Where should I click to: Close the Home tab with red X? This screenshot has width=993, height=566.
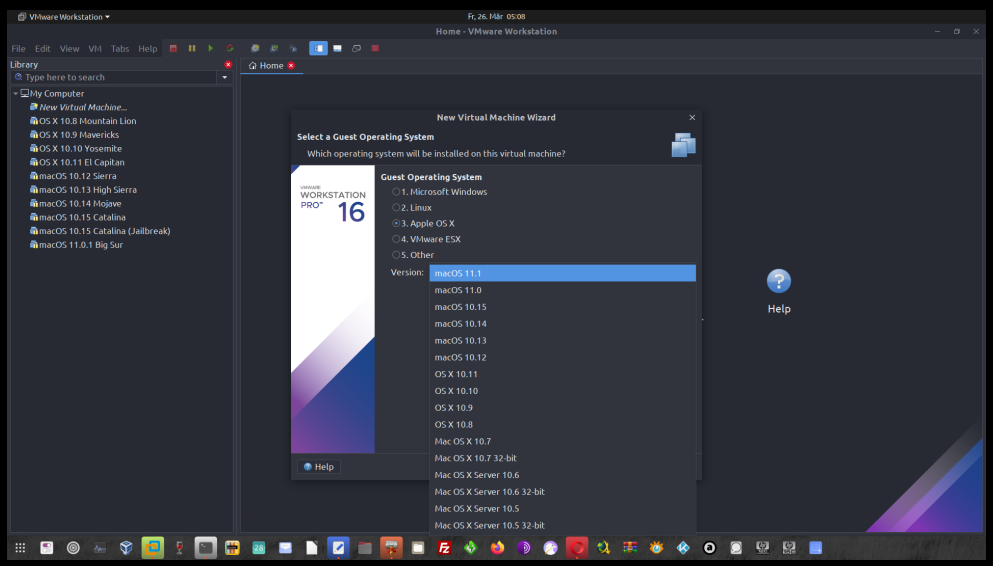click(291, 66)
